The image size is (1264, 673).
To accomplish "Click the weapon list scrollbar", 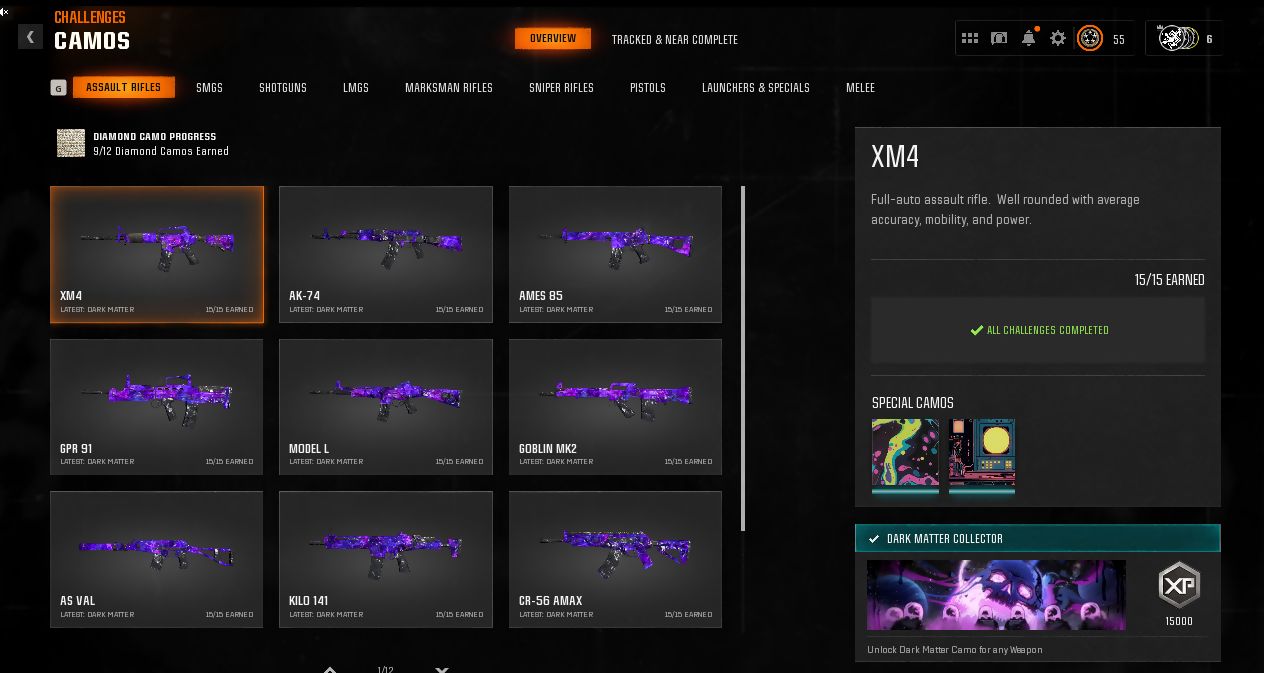I will point(743,358).
